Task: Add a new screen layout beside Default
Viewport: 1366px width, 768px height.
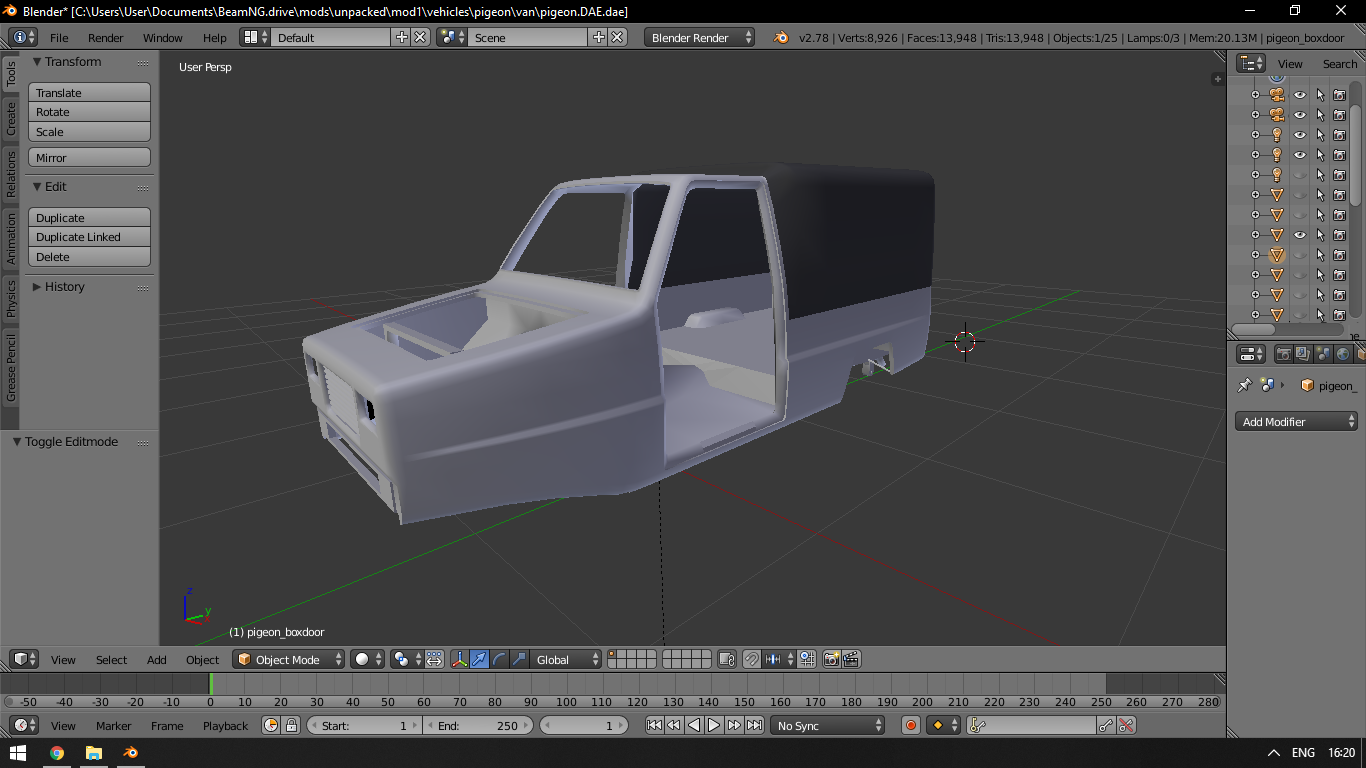Action: (x=402, y=37)
